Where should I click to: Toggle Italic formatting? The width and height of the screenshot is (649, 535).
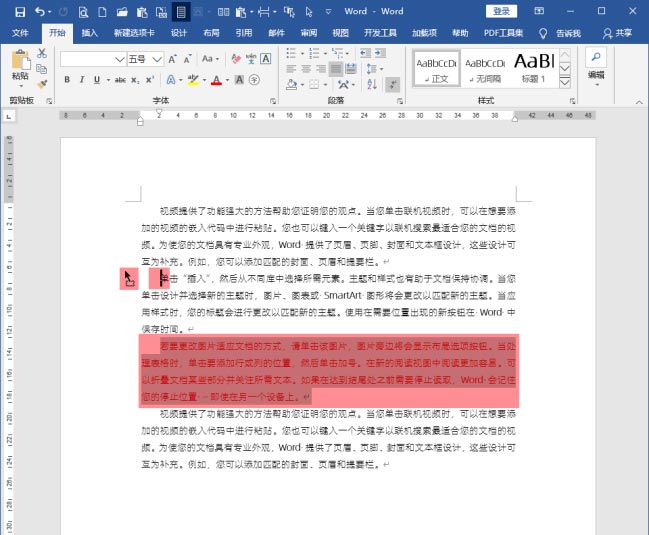click(x=82, y=80)
